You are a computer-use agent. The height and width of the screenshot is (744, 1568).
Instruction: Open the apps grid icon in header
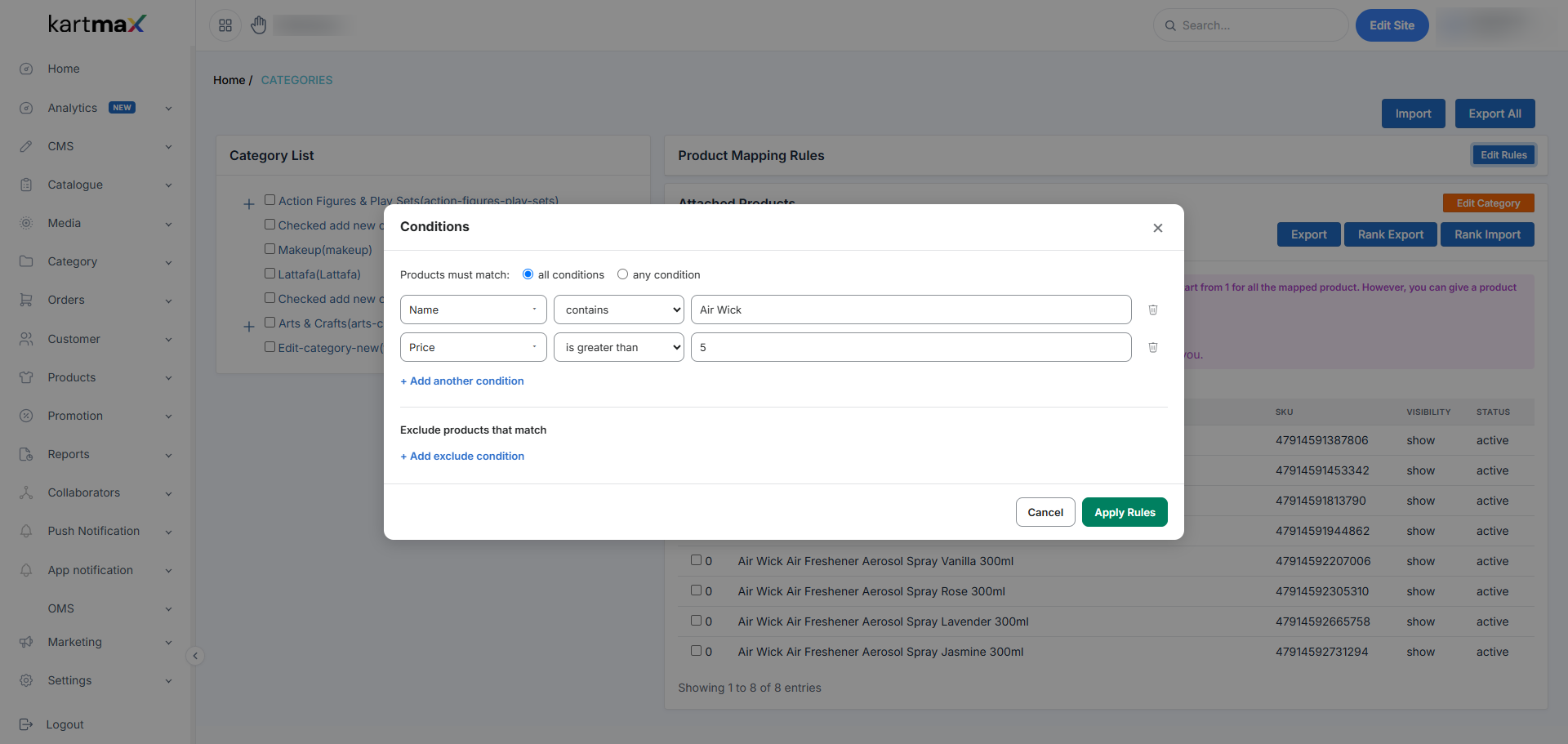point(225,25)
